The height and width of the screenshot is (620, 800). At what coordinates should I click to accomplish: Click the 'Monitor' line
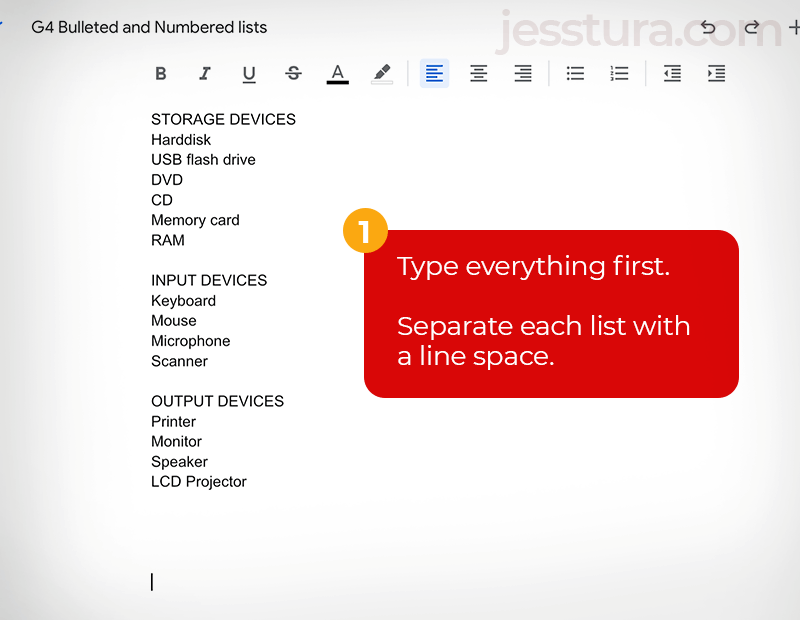coord(176,442)
